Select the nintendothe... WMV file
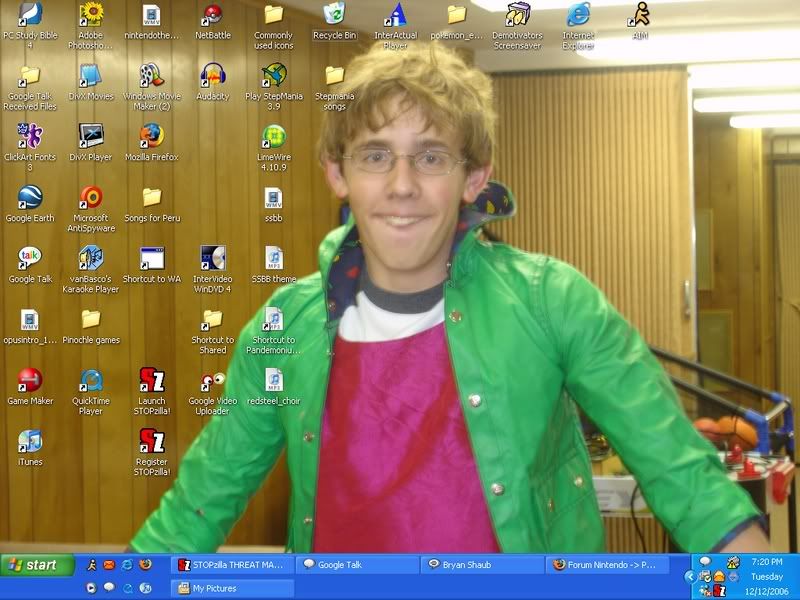The height and width of the screenshot is (600, 800). tap(152, 21)
